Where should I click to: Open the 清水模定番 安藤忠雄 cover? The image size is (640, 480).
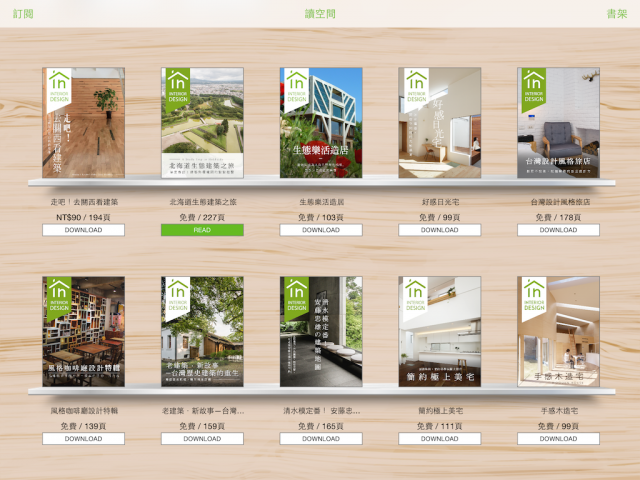[x=321, y=331]
